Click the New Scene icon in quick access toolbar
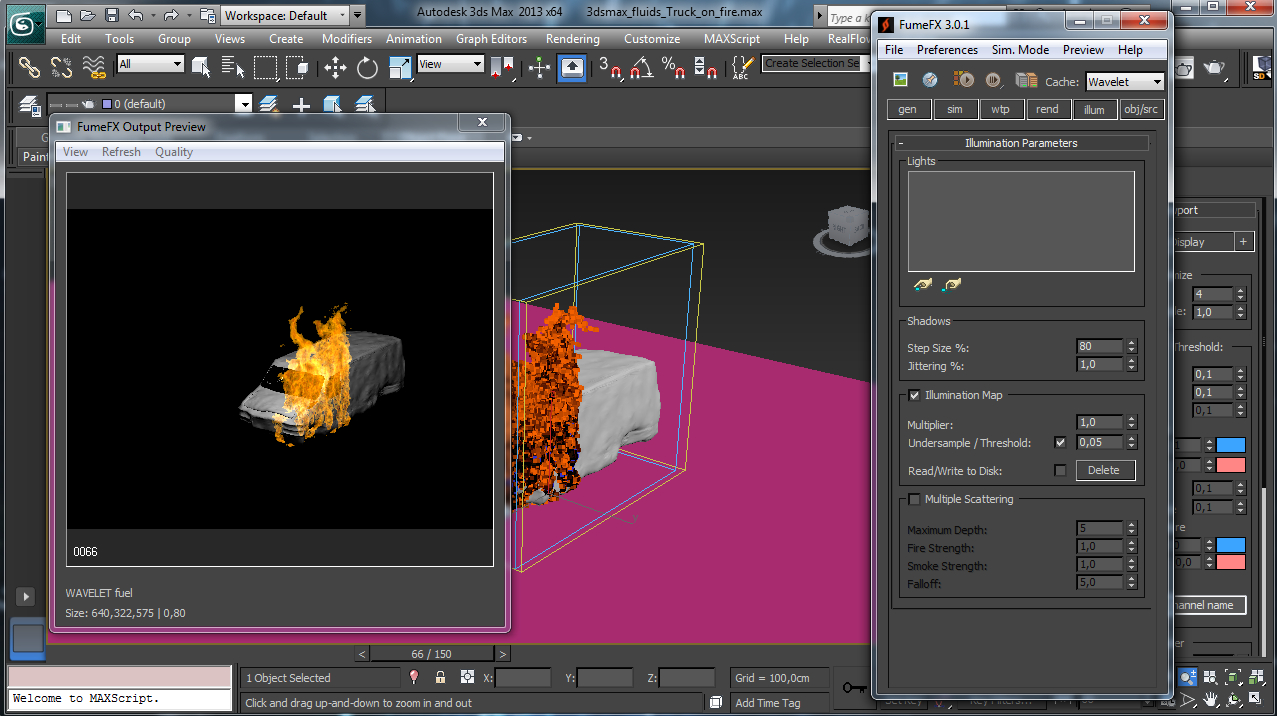Viewport: 1277px width, 716px height. tap(64, 16)
